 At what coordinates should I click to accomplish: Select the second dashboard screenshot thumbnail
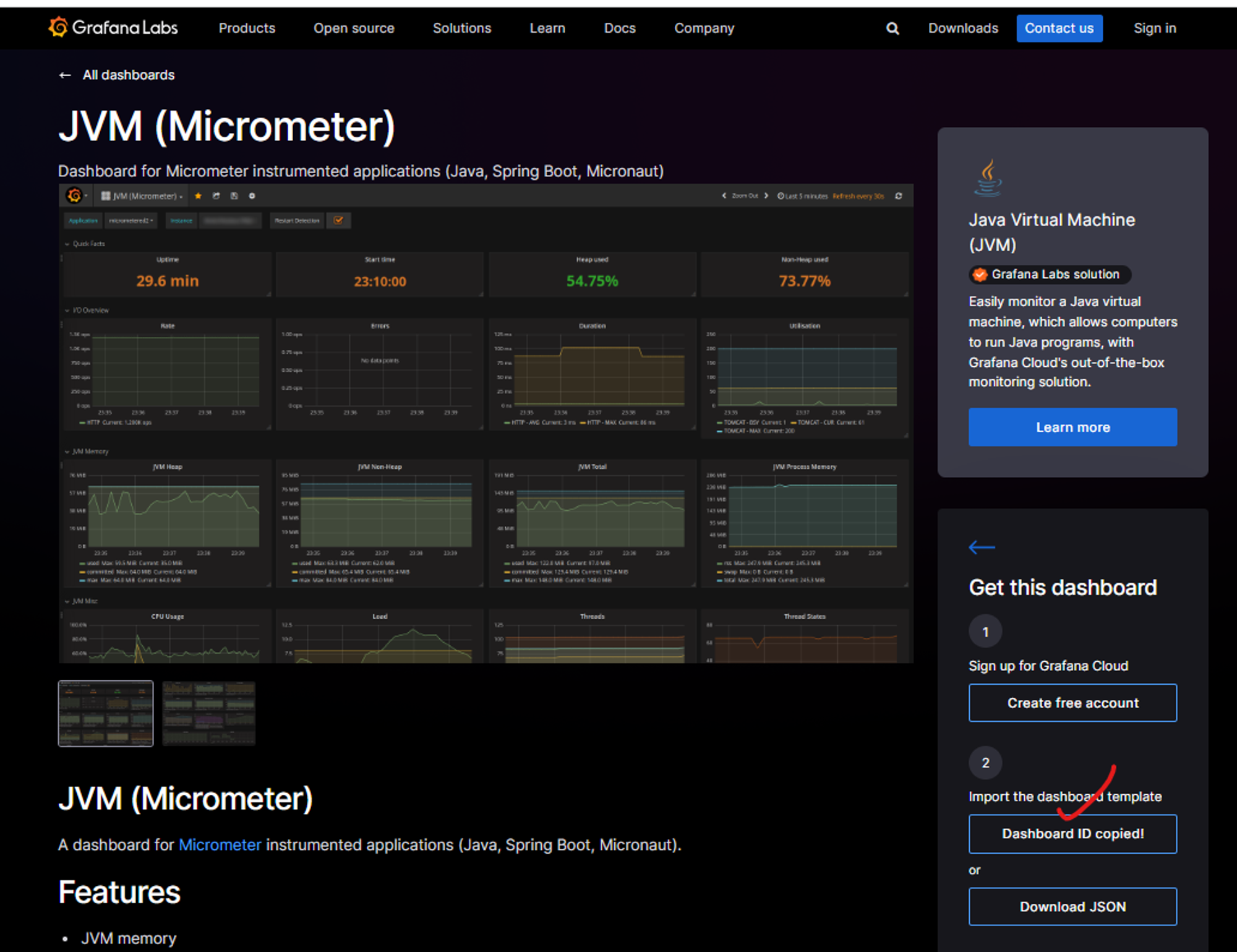tap(209, 713)
